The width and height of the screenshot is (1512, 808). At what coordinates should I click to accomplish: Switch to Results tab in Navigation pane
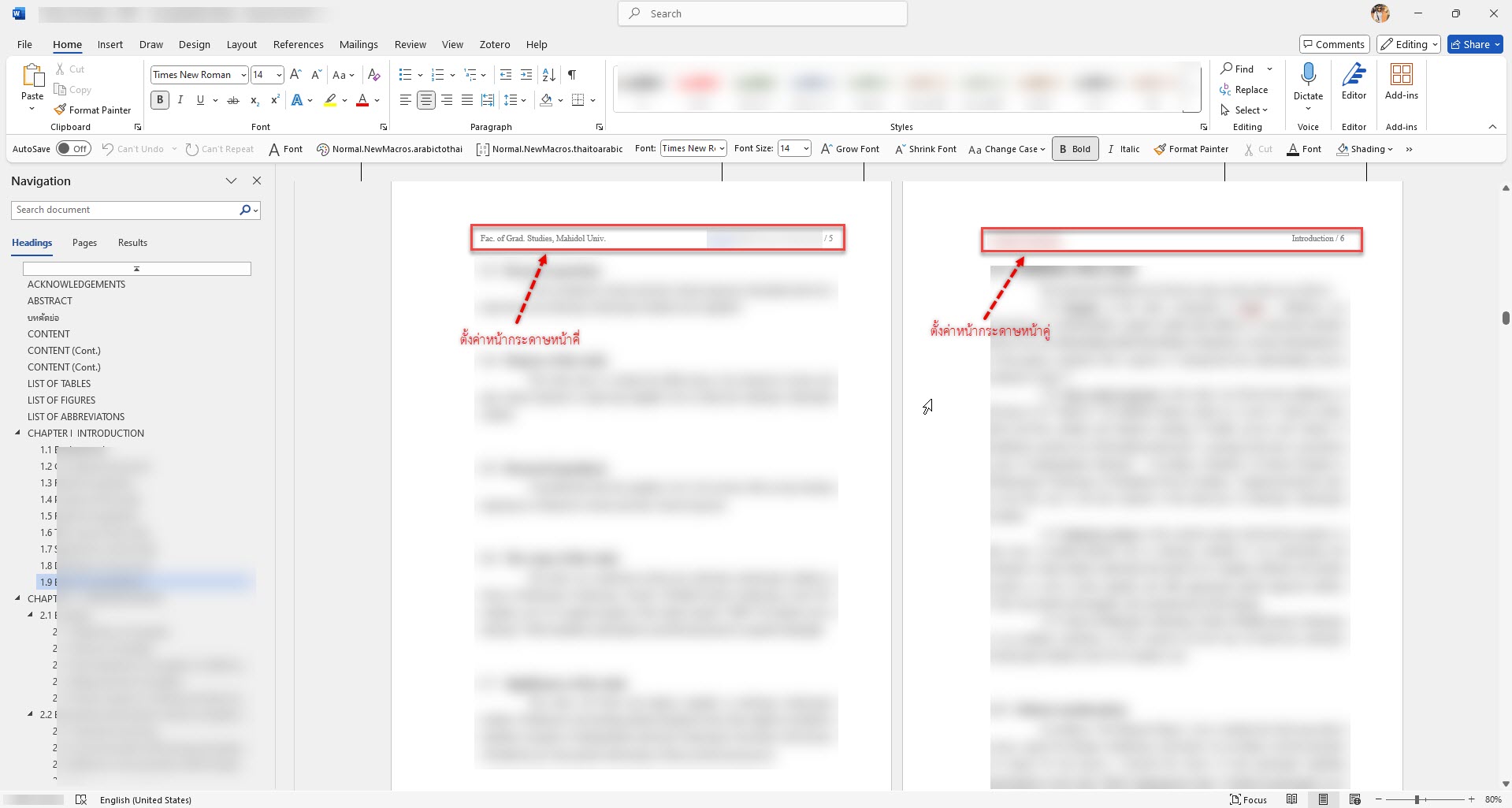[x=132, y=243]
